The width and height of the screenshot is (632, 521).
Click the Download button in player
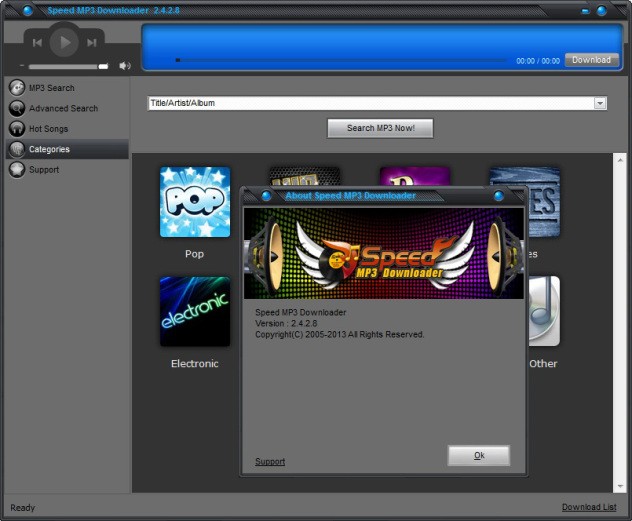(592, 60)
